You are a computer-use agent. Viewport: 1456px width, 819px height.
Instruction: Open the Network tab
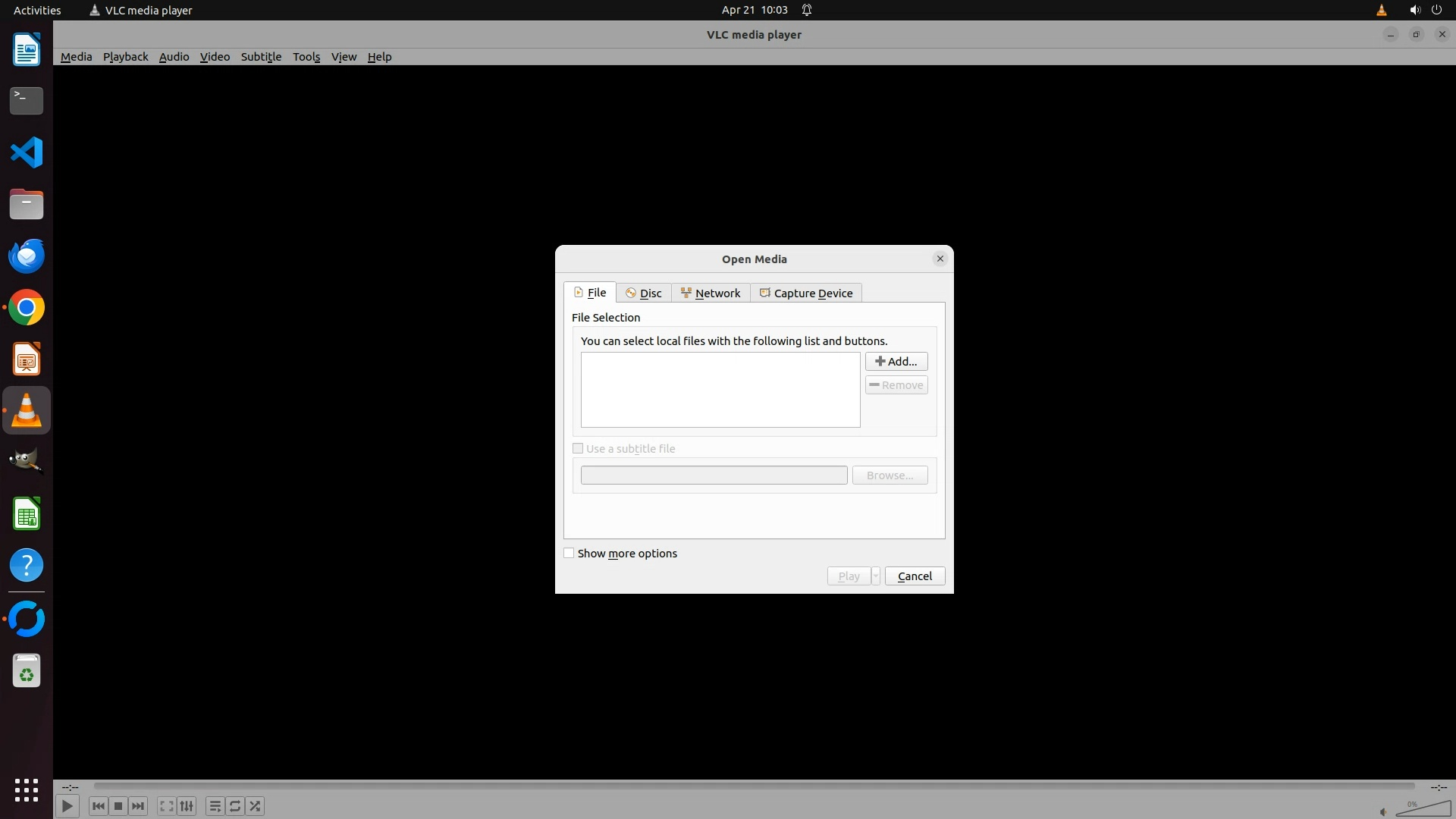tap(711, 293)
